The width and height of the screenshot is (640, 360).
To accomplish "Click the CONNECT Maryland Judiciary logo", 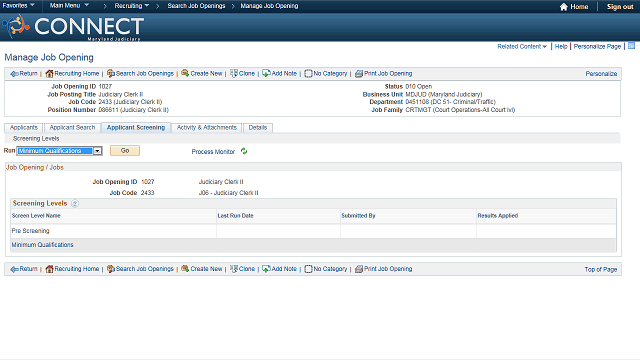I will click(x=73, y=27).
